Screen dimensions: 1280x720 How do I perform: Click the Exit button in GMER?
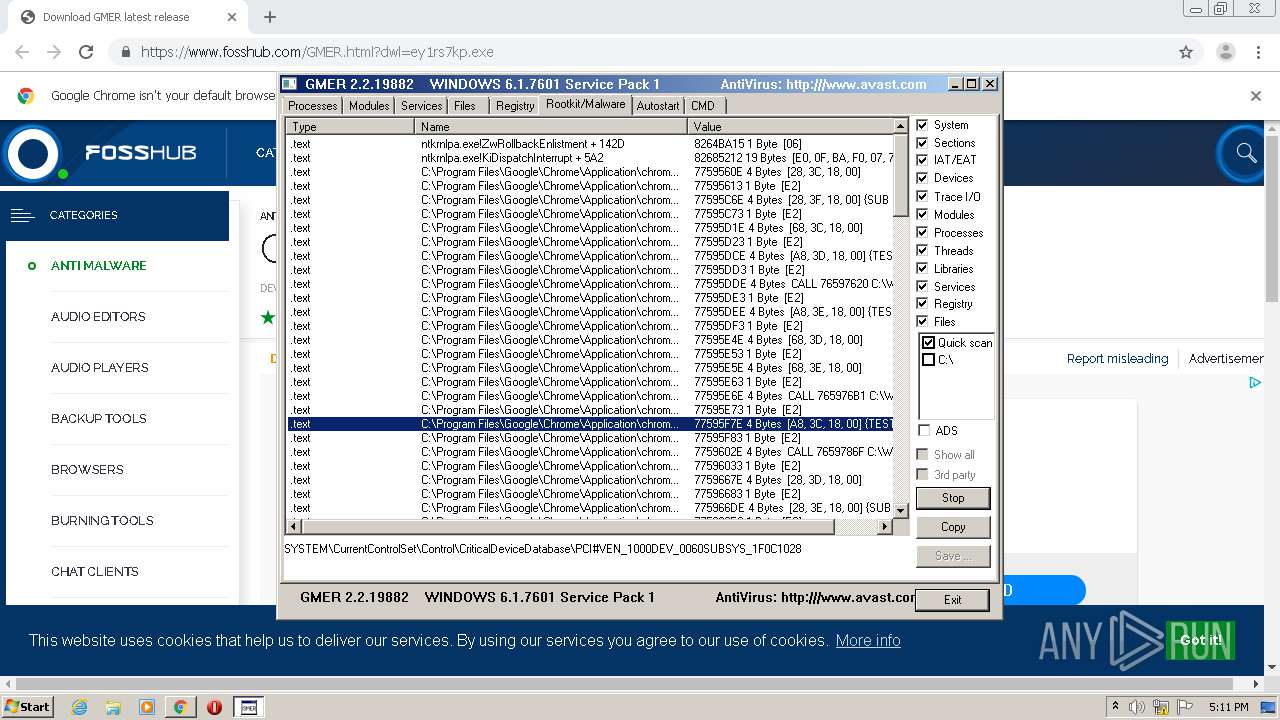pos(952,600)
